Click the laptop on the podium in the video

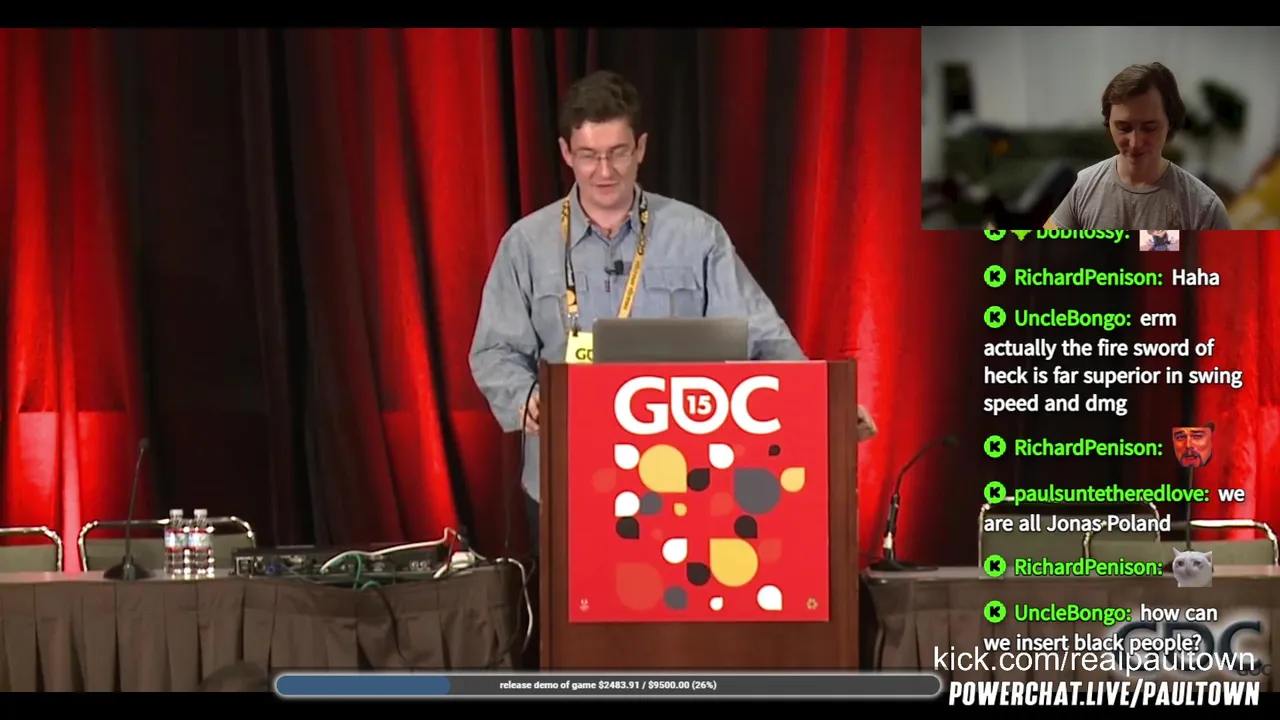[670, 340]
